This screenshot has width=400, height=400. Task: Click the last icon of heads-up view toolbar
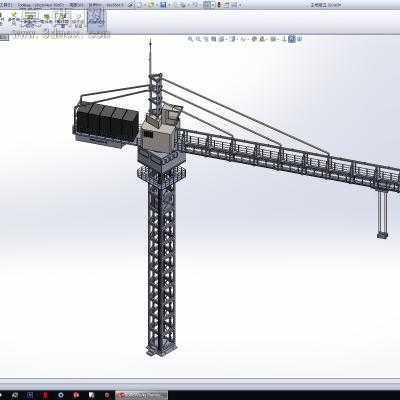pos(299,39)
